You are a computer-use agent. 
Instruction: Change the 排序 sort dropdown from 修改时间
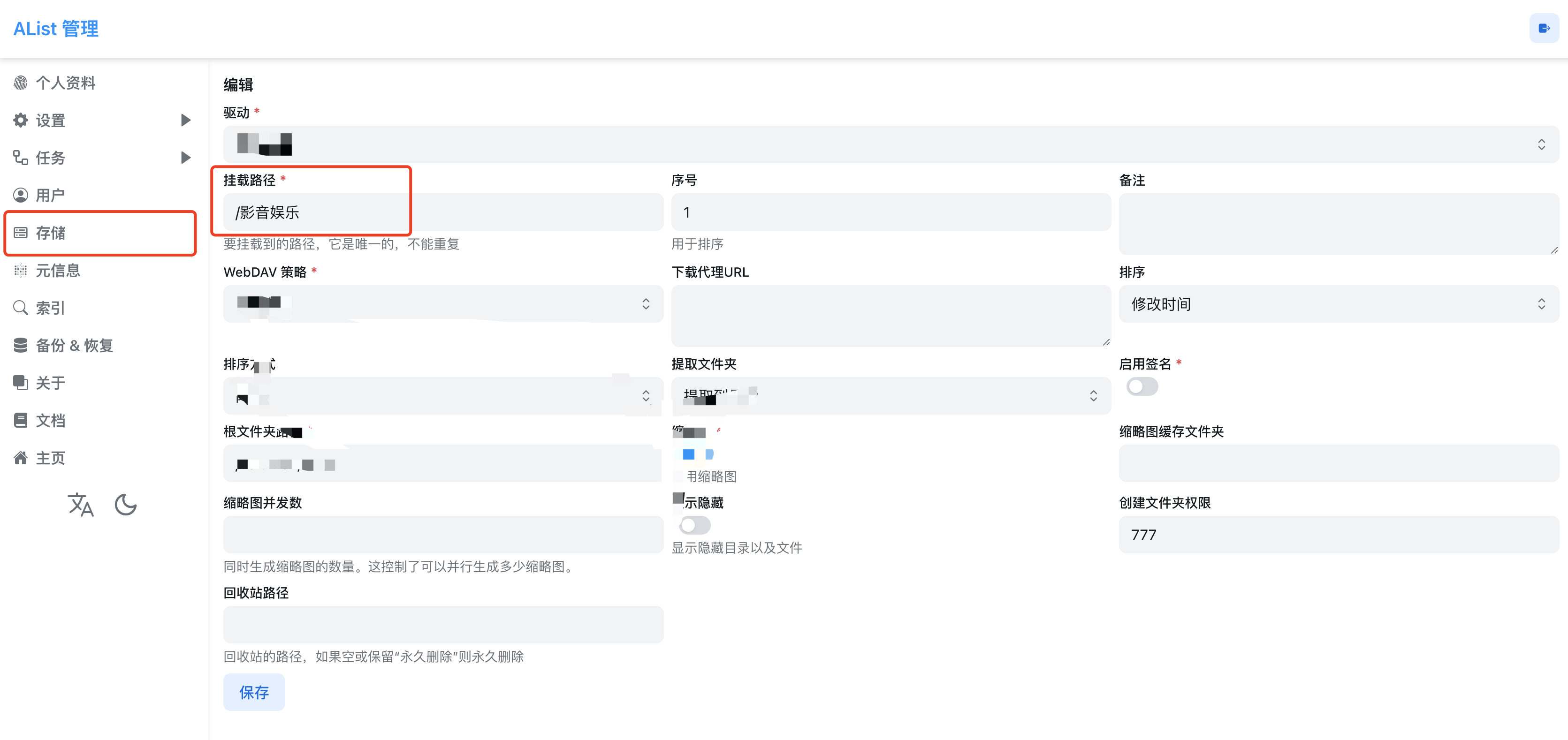coord(1338,304)
